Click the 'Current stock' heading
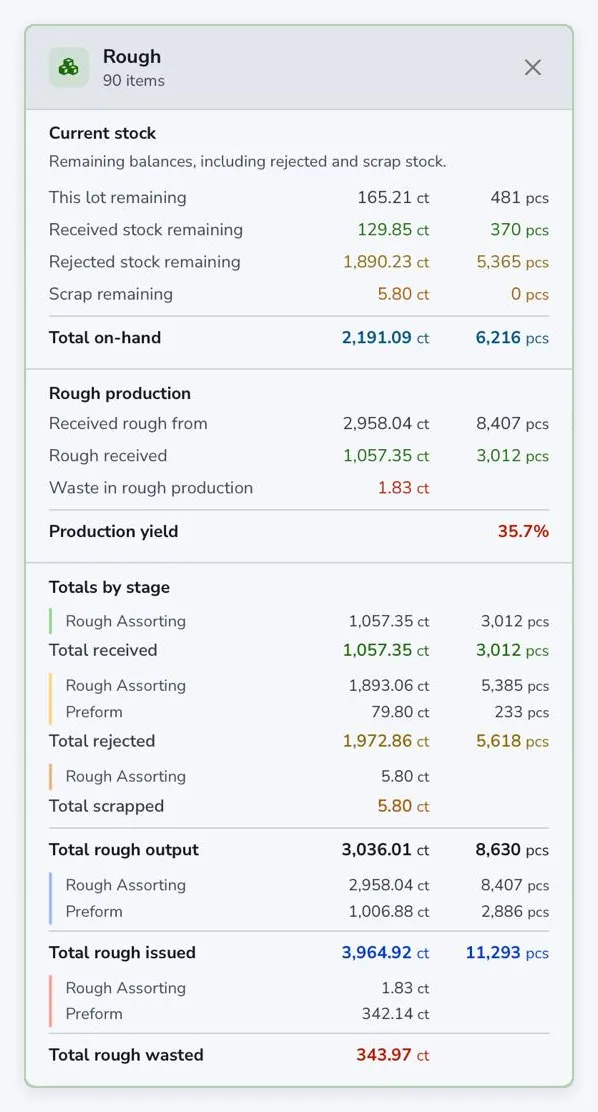The height and width of the screenshot is (1112, 598). coord(102,133)
